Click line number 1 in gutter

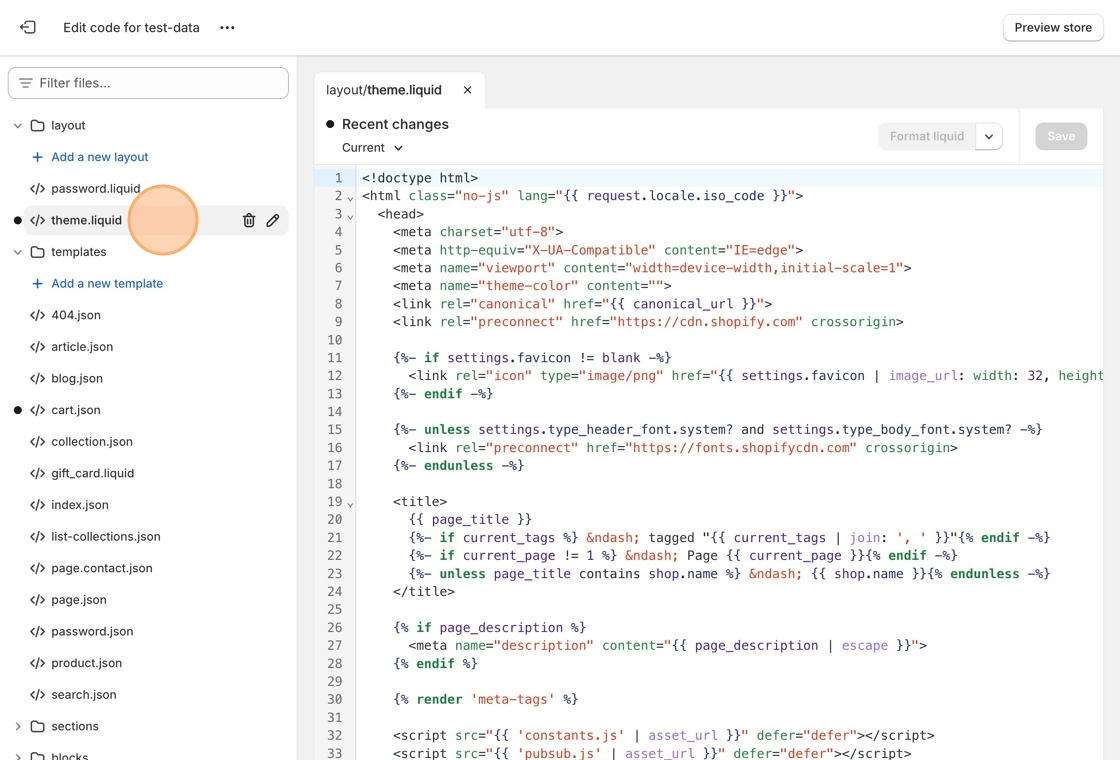point(339,177)
